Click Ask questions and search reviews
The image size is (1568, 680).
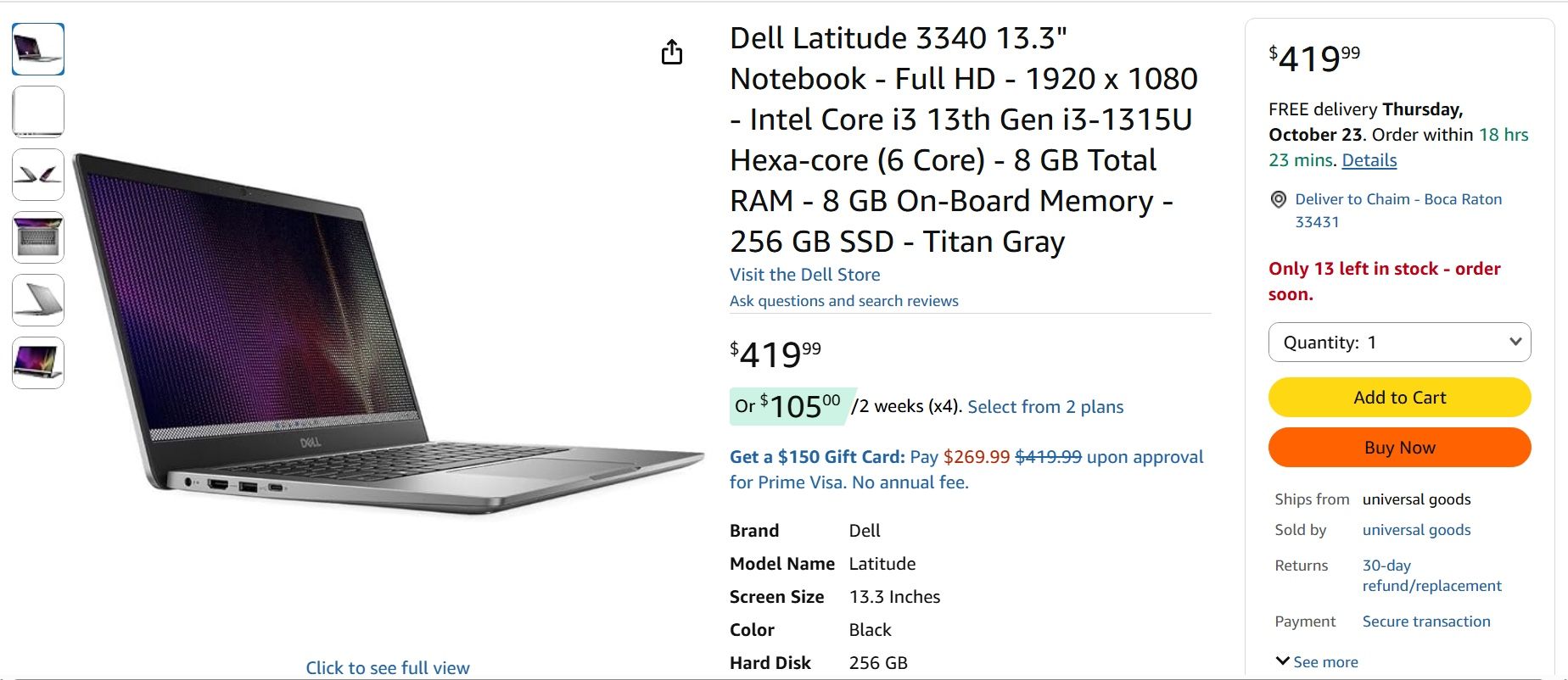pos(843,300)
